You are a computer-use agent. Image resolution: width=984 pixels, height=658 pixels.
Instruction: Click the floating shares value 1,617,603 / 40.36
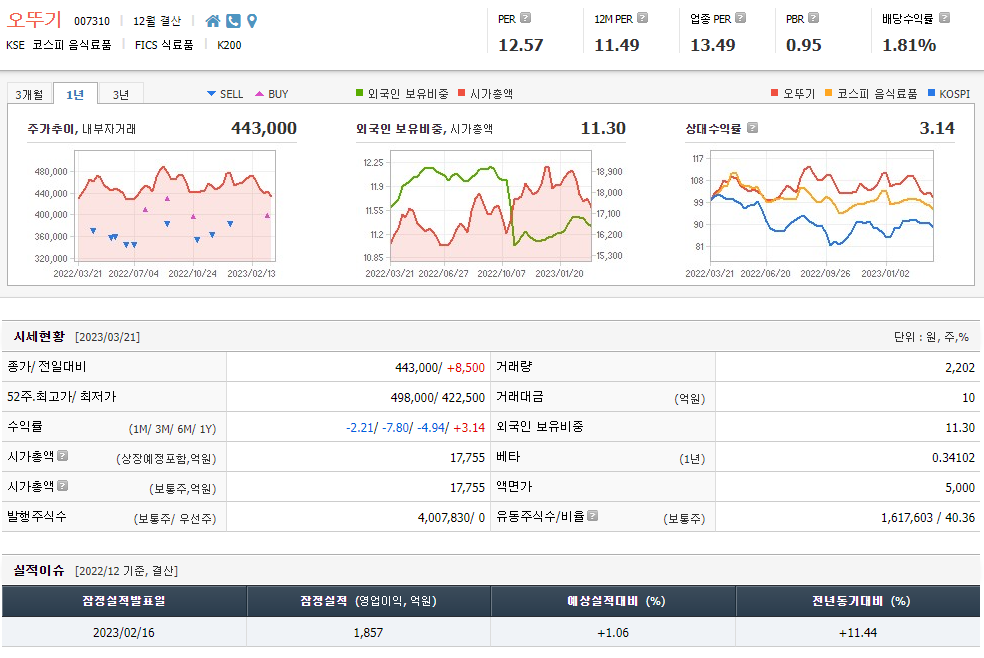pos(928,517)
